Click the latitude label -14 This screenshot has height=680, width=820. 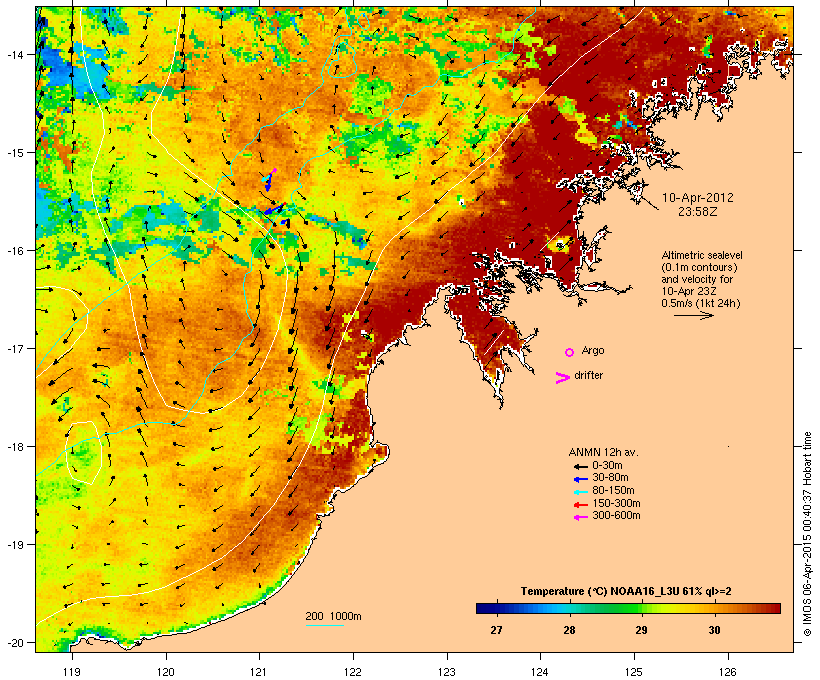click(x=14, y=54)
